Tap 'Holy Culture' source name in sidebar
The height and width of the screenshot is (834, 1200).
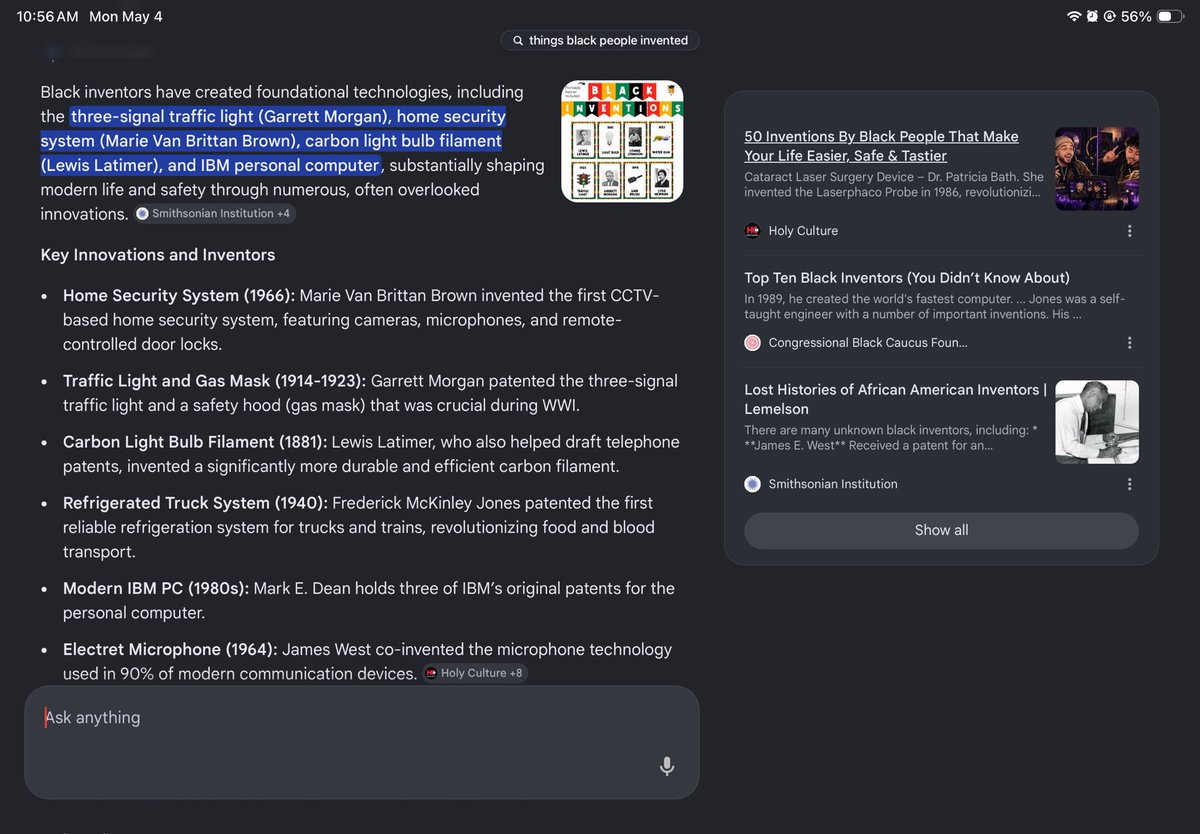click(x=803, y=231)
